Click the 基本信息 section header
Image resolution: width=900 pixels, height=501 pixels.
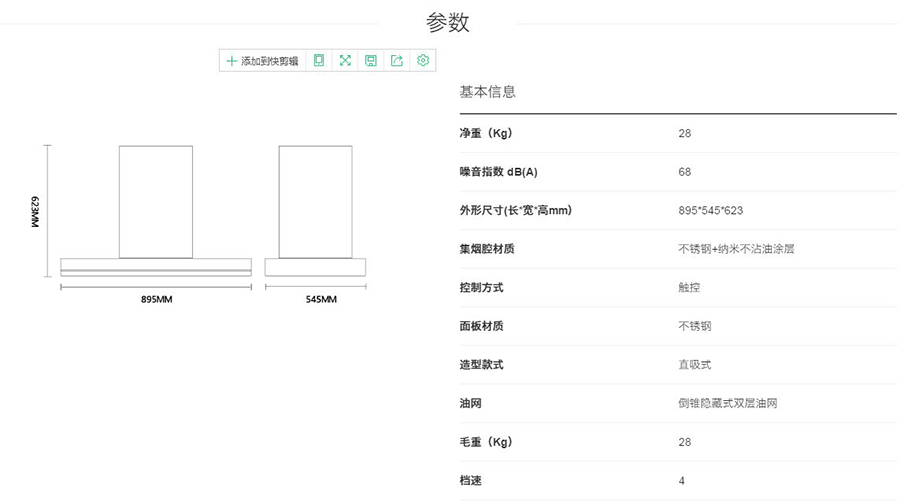(x=487, y=92)
